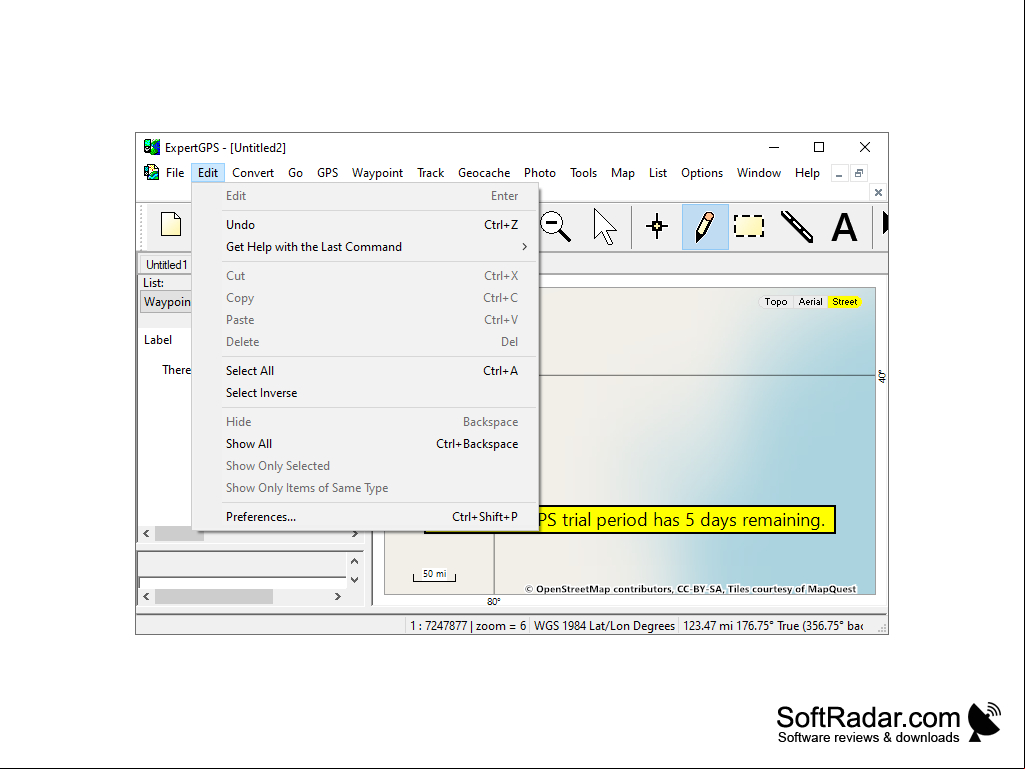Click the lower pane scroll right arrow
Viewport: 1025px width, 769px height.
[337, 596]
